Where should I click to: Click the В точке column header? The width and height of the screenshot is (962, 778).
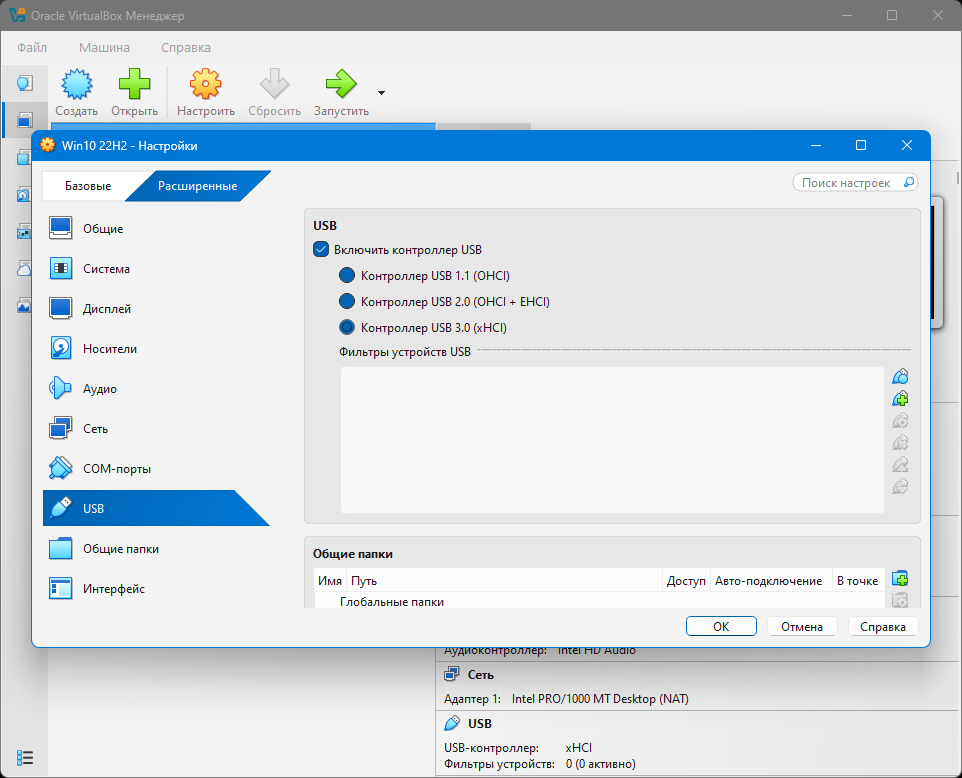(x=858, y=580)
